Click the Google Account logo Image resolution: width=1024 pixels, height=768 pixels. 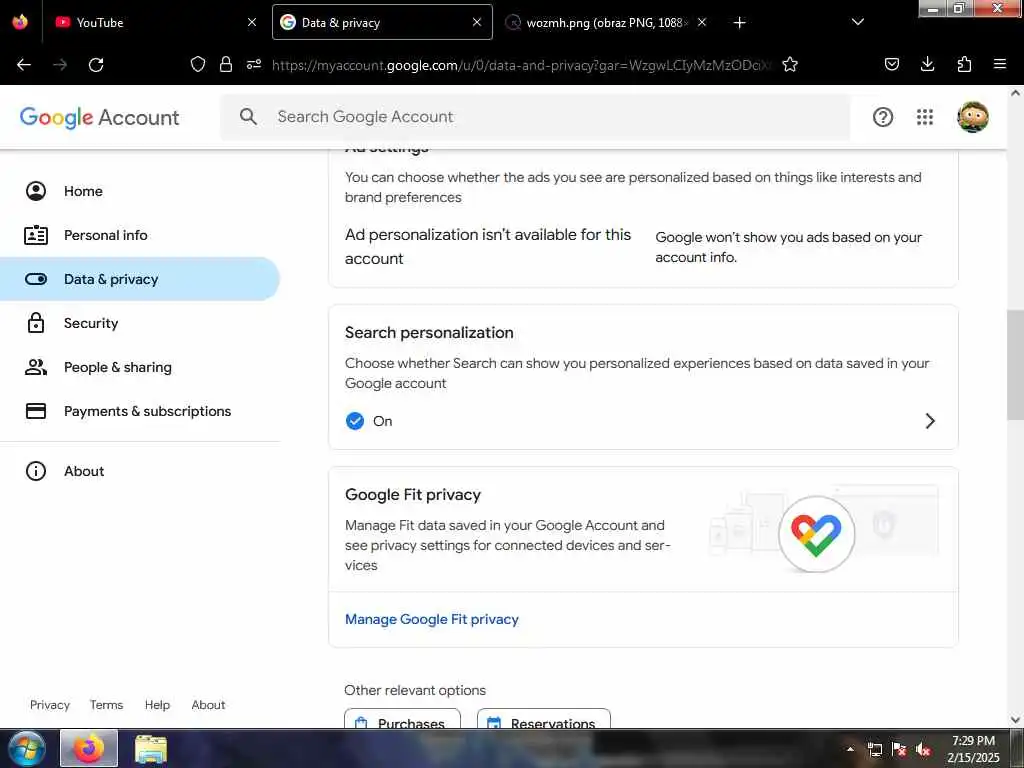pos(99,118)
